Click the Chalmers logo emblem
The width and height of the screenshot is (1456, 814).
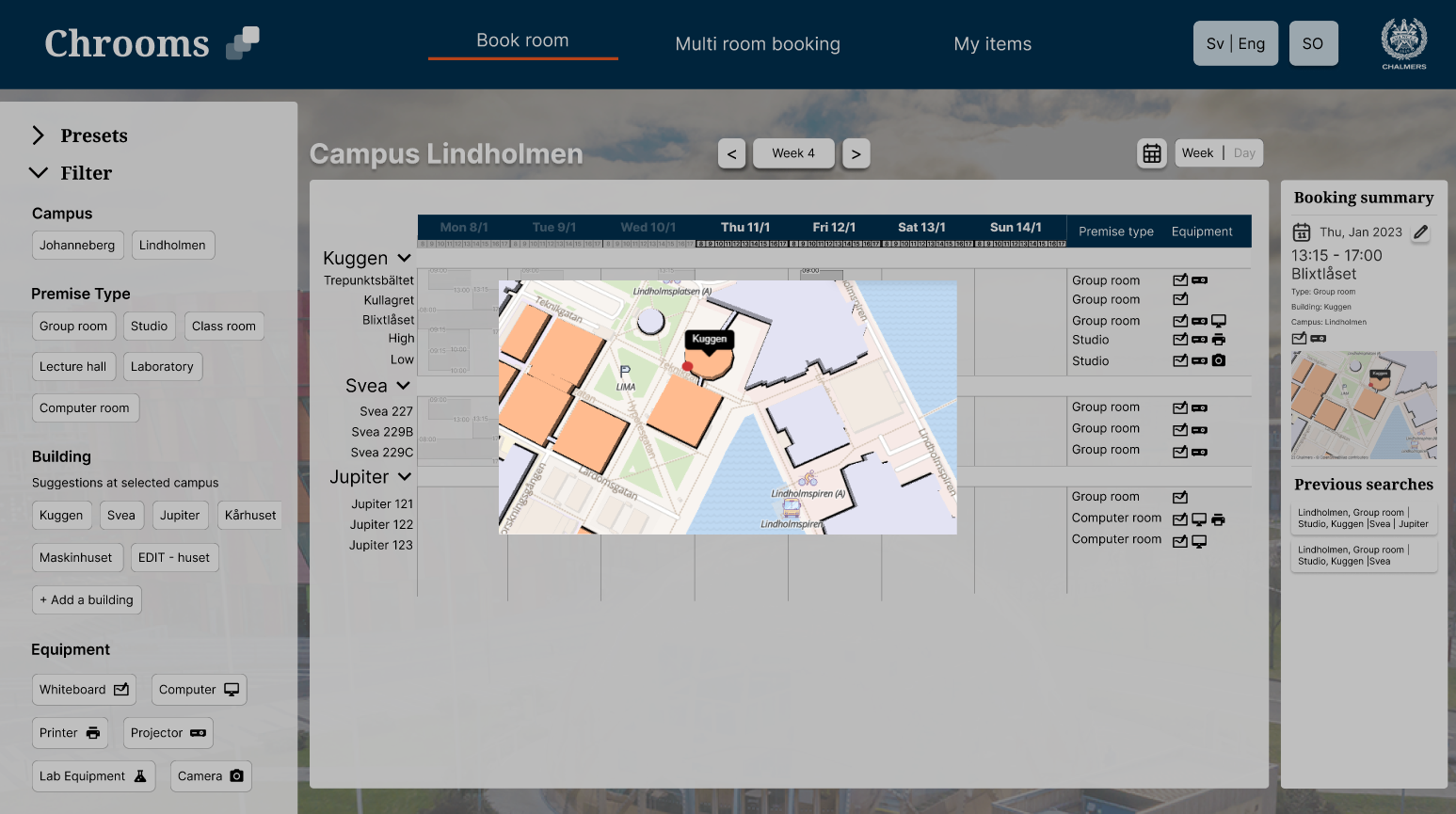click(x=1403, y=40)
